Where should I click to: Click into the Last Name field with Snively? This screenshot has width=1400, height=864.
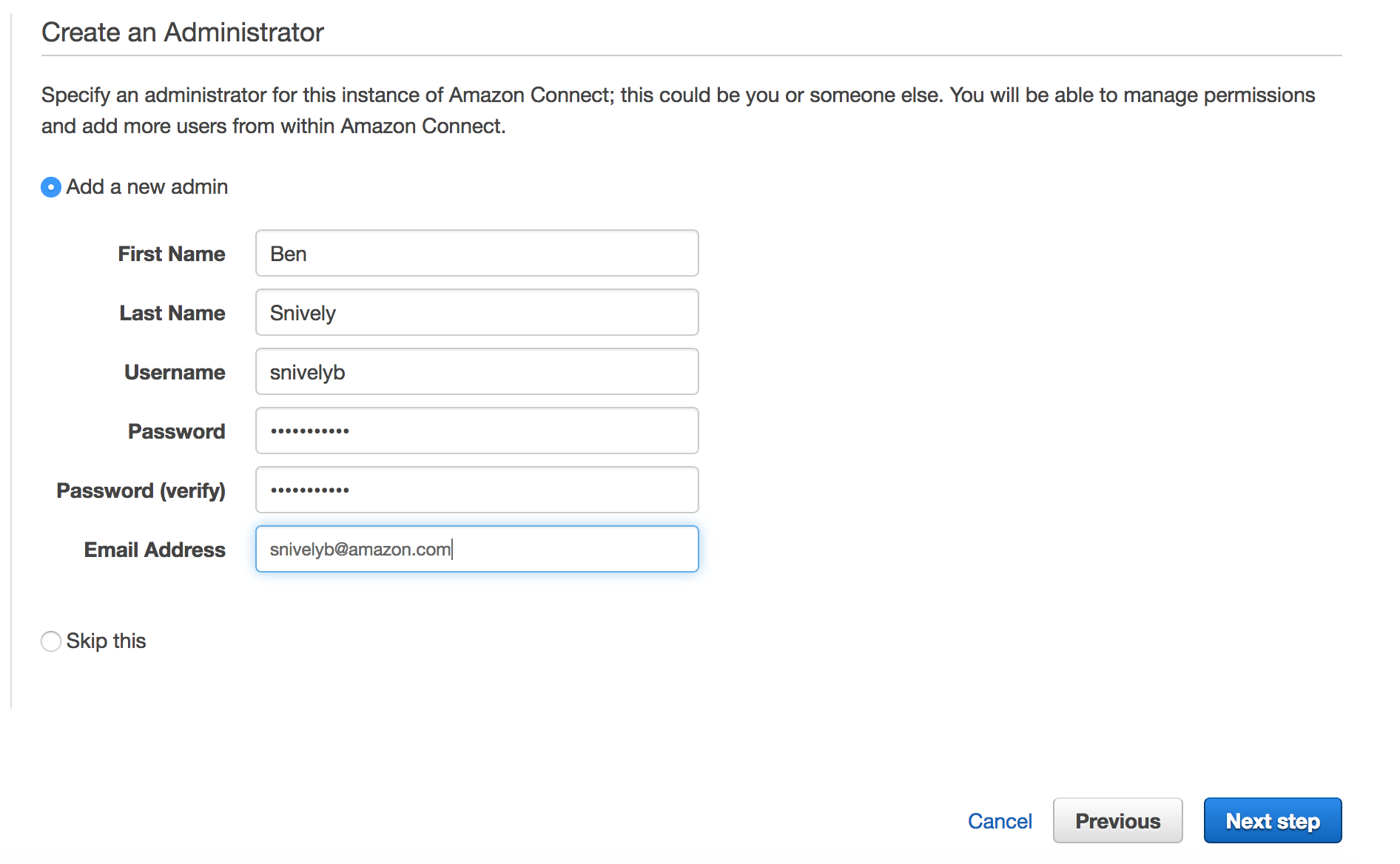477,312
